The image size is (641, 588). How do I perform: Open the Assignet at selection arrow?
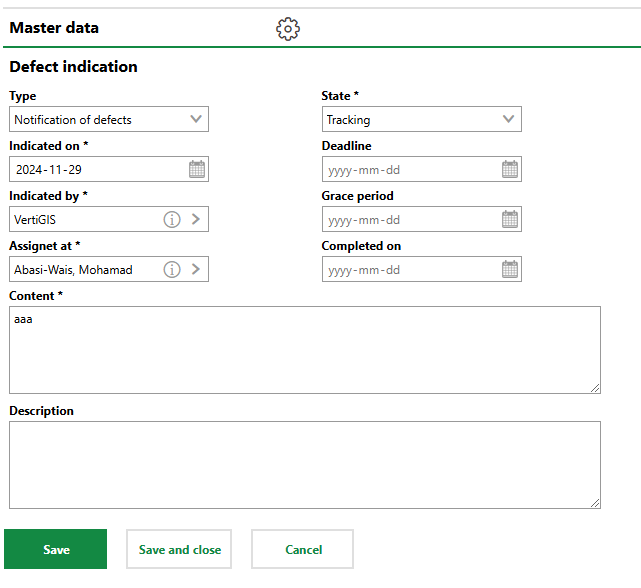(x=195, y=269)
